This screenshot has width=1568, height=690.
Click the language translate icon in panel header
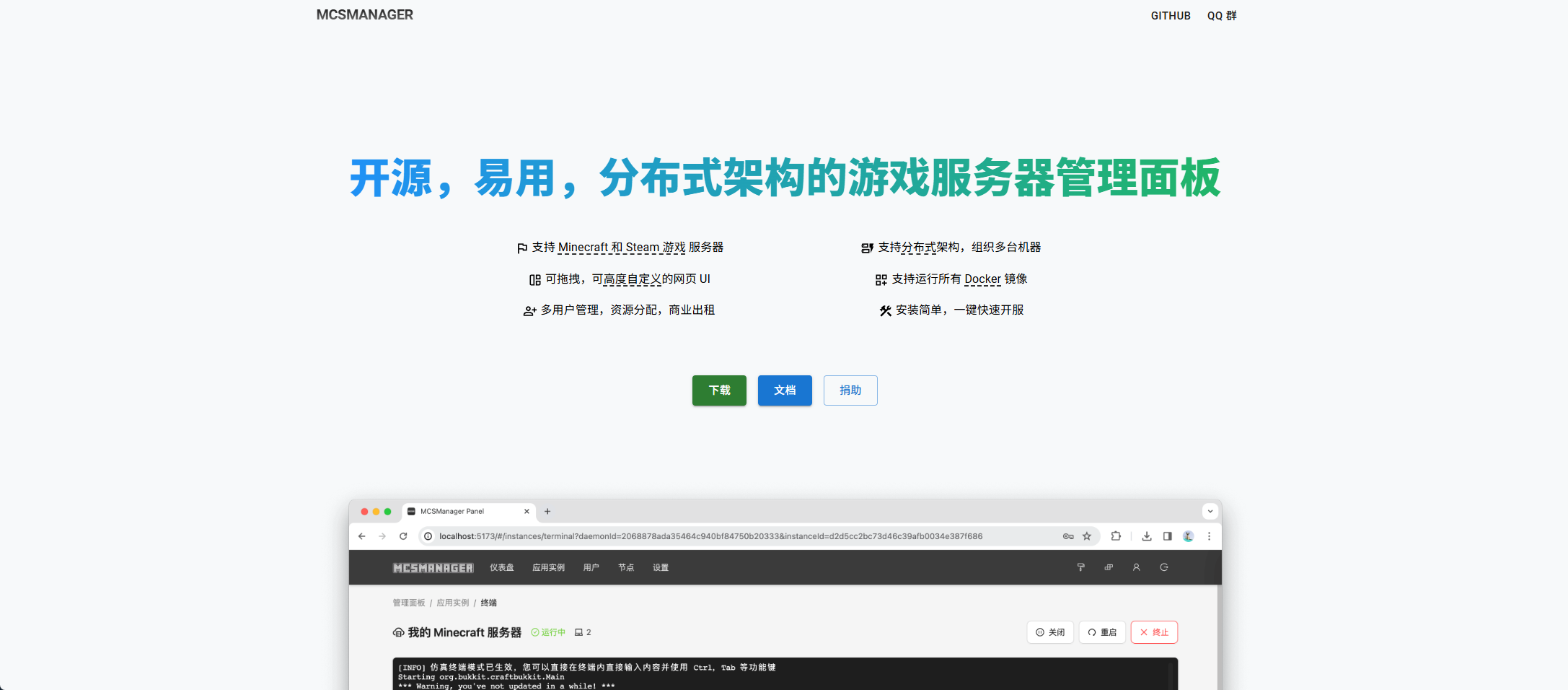(x=1109, y=567)
